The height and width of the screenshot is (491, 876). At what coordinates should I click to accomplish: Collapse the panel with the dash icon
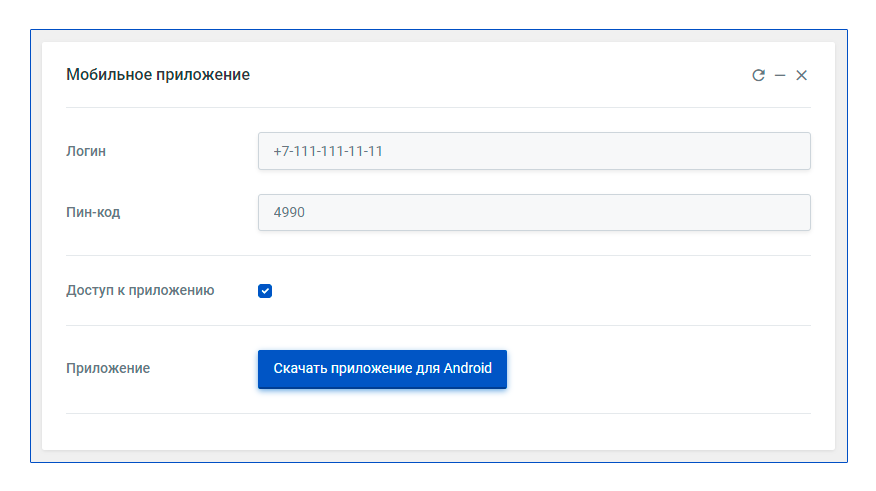pos(780,75)
